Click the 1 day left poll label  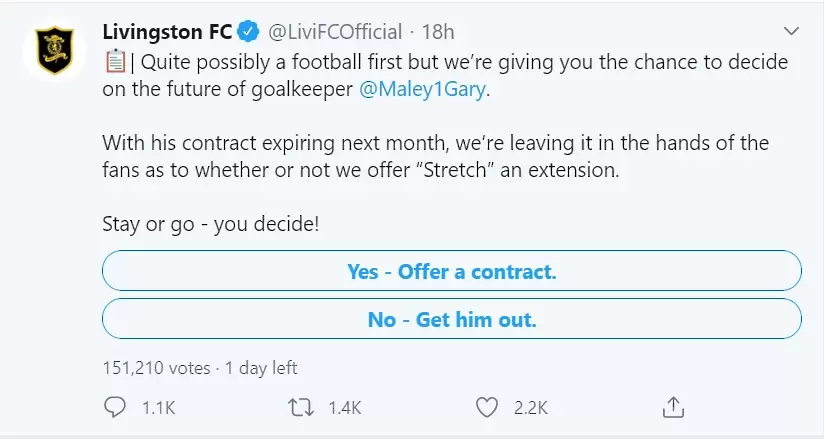click(260, 367)
